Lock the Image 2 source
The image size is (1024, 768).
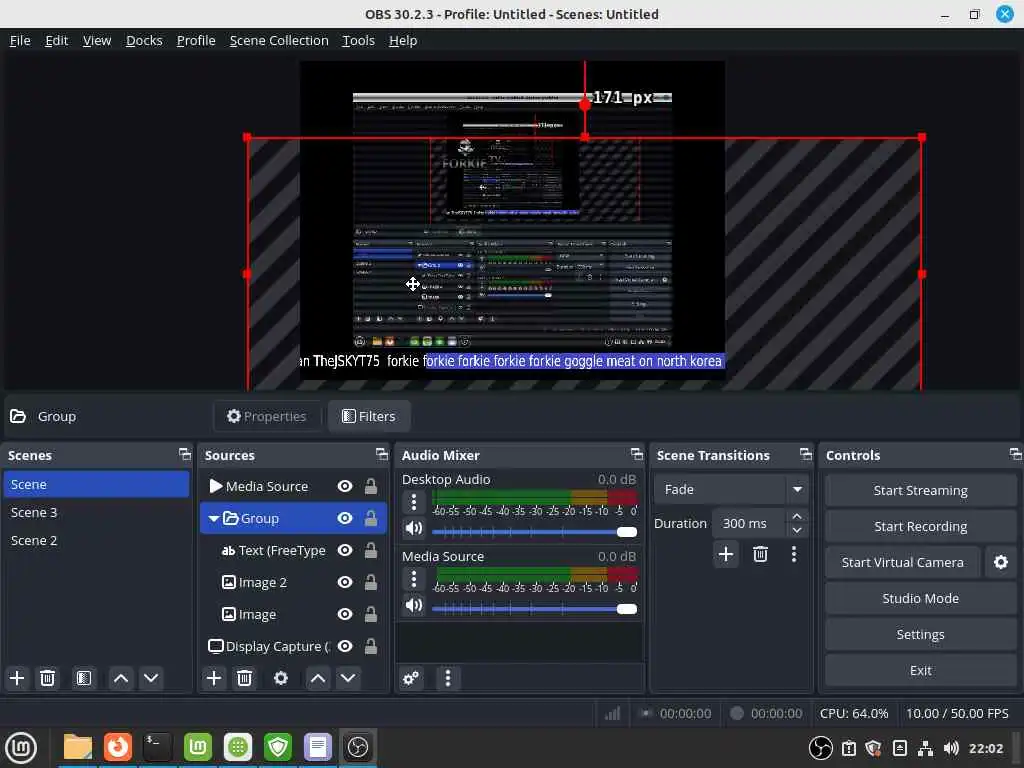tap(370, 582)
